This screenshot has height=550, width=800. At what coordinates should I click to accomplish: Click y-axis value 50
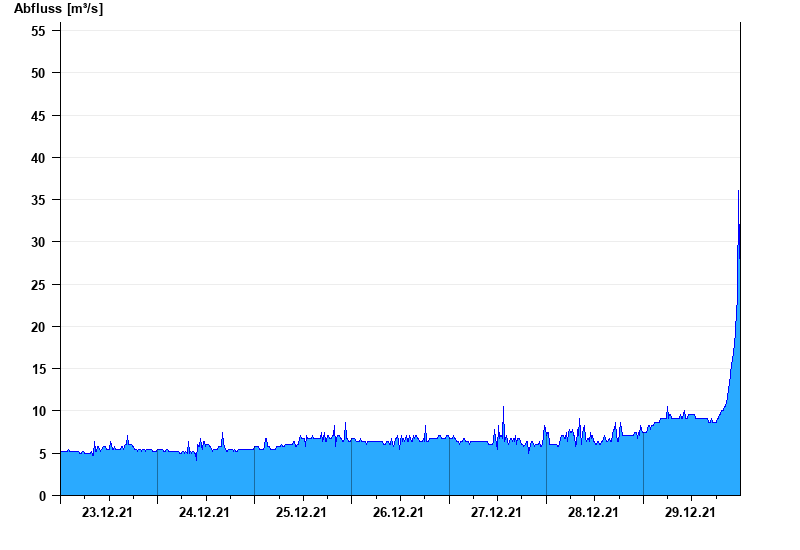pos(38,73)
